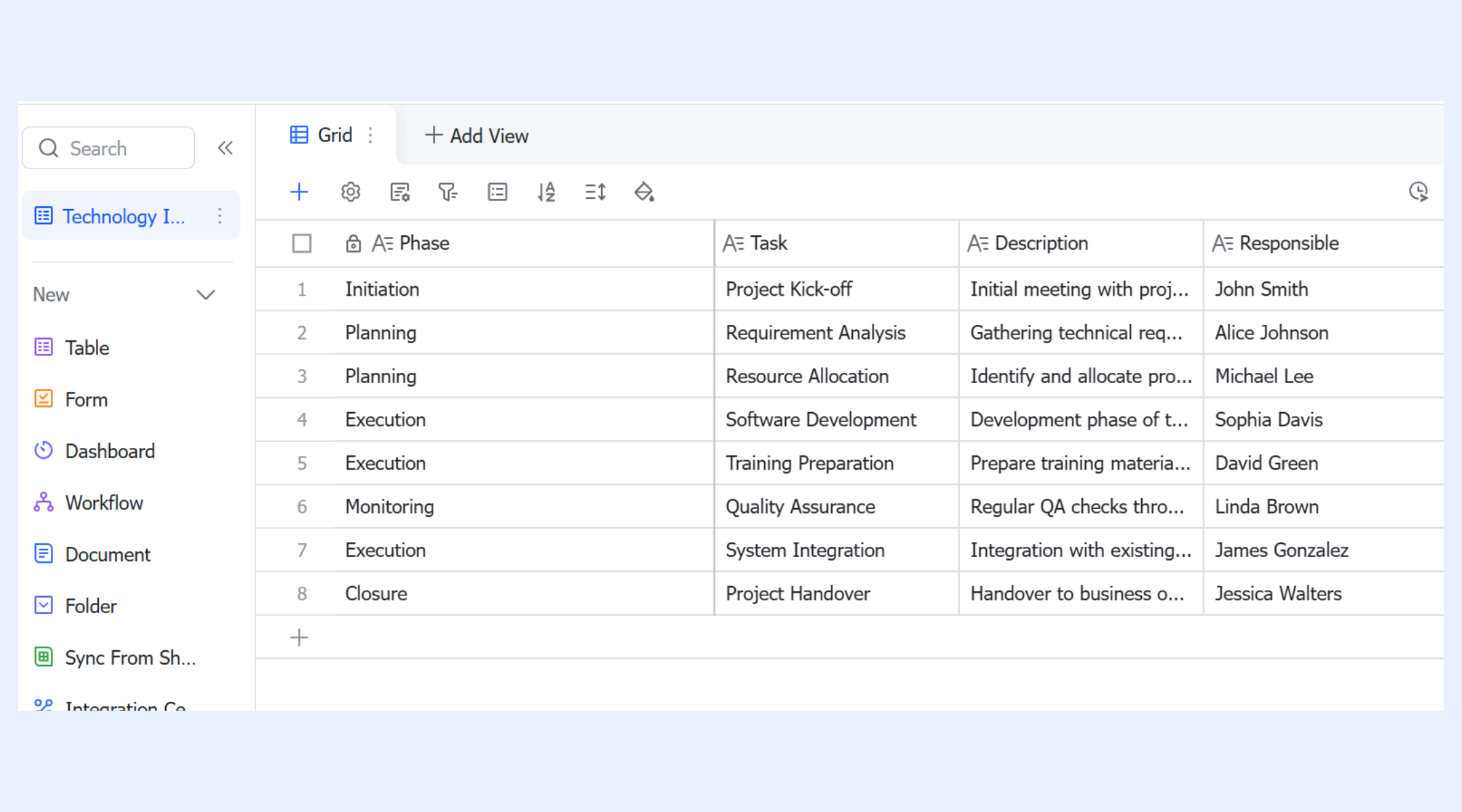Focus the Search input field
The height and width of the screenshot is (812, 1462).
coord(108,148)
